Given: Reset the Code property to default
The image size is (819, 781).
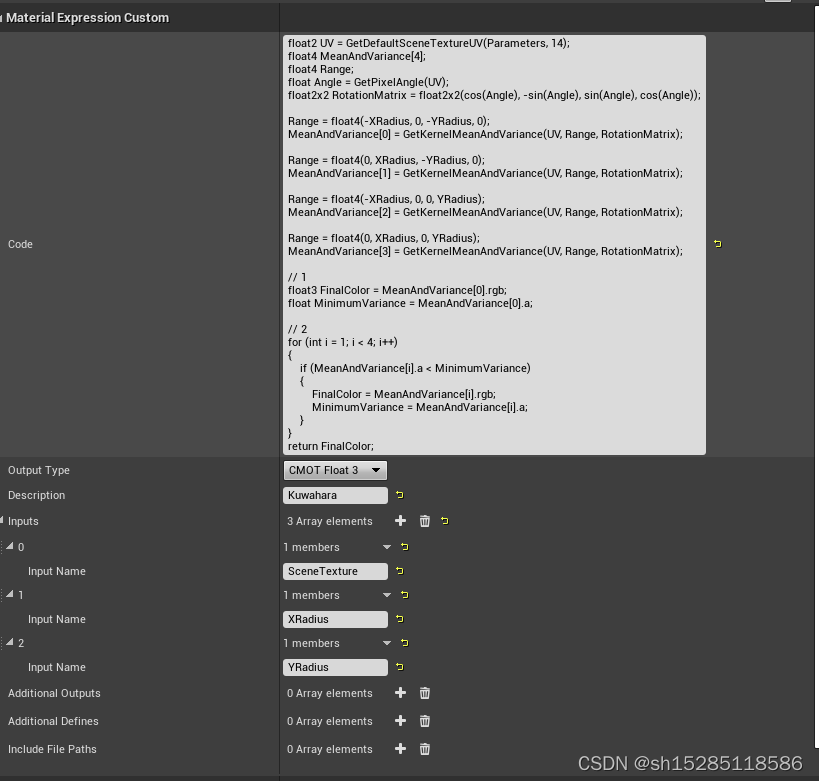Looking at the screenshot, I should pos(718,244).
